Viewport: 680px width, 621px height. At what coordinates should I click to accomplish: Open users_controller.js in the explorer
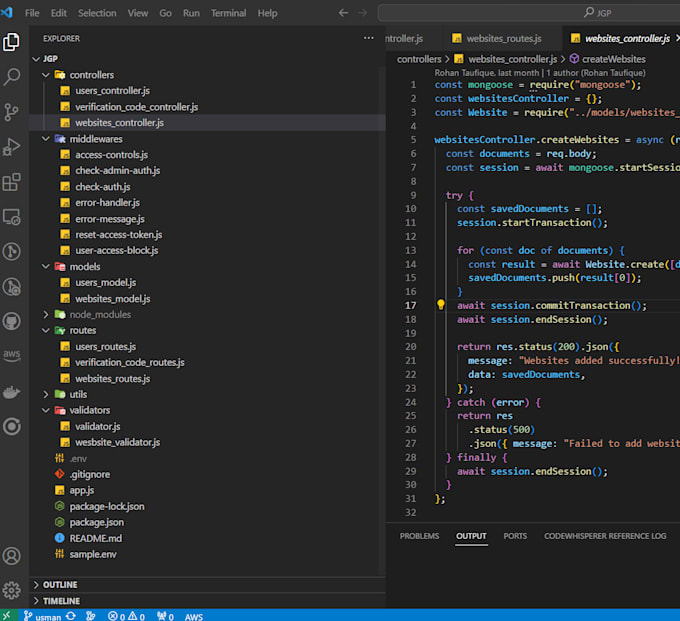[x=112, y=91]
